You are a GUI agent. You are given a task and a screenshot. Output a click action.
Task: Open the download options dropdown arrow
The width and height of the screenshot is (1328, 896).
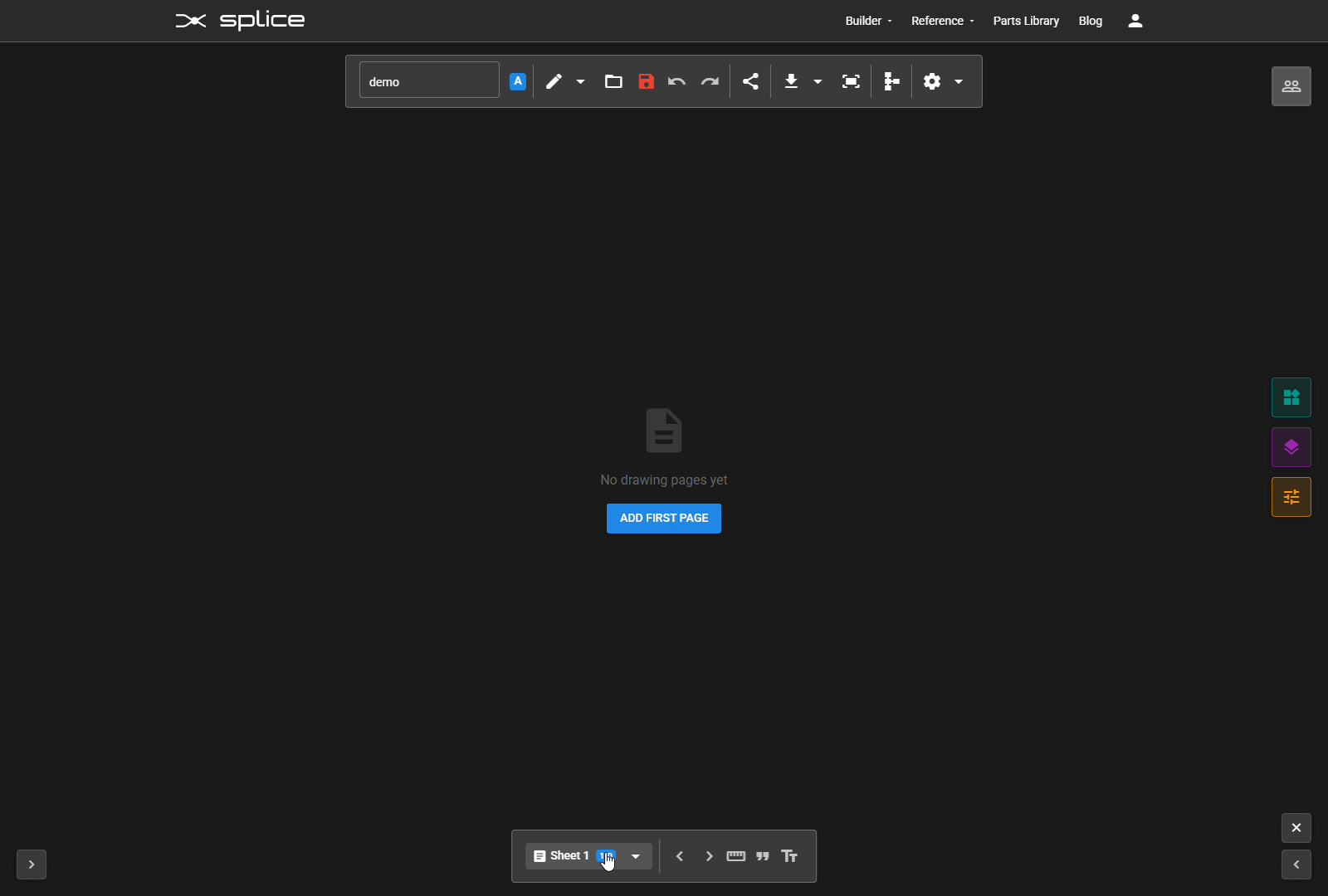click(818, 81)
